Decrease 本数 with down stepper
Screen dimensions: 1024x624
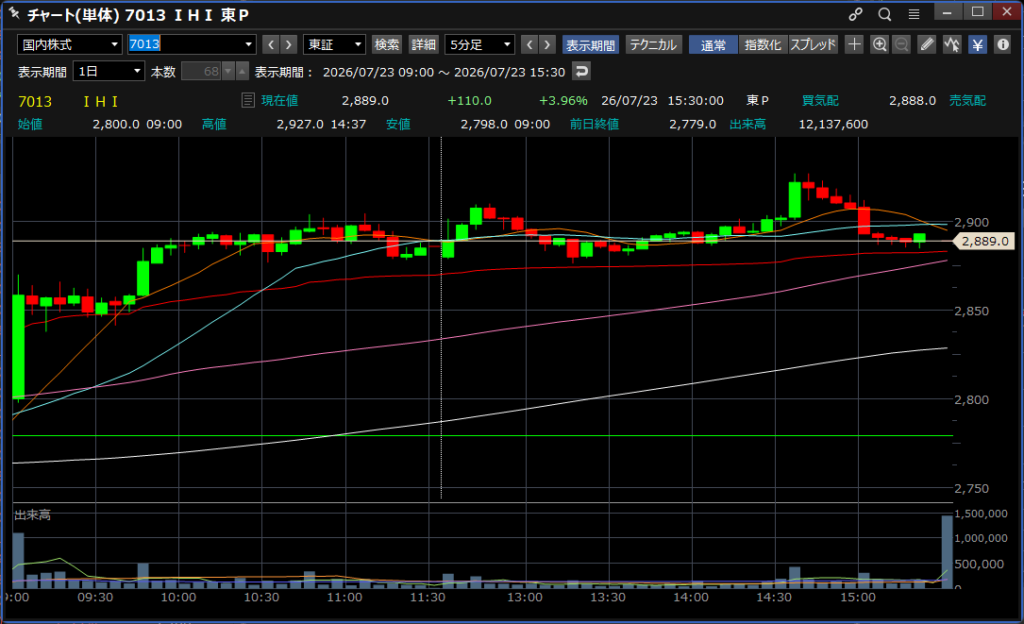pyautogui.click(x=228, y=71)
